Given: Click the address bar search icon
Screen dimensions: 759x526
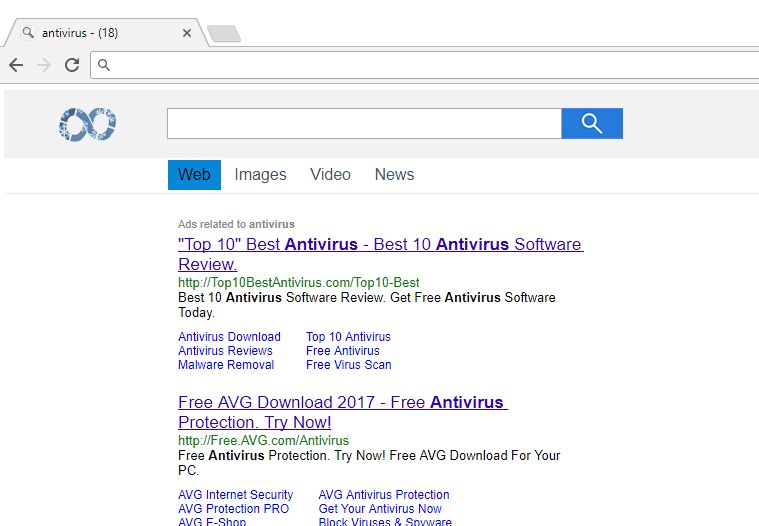Looking at the screenshot, I should (104, 66).
